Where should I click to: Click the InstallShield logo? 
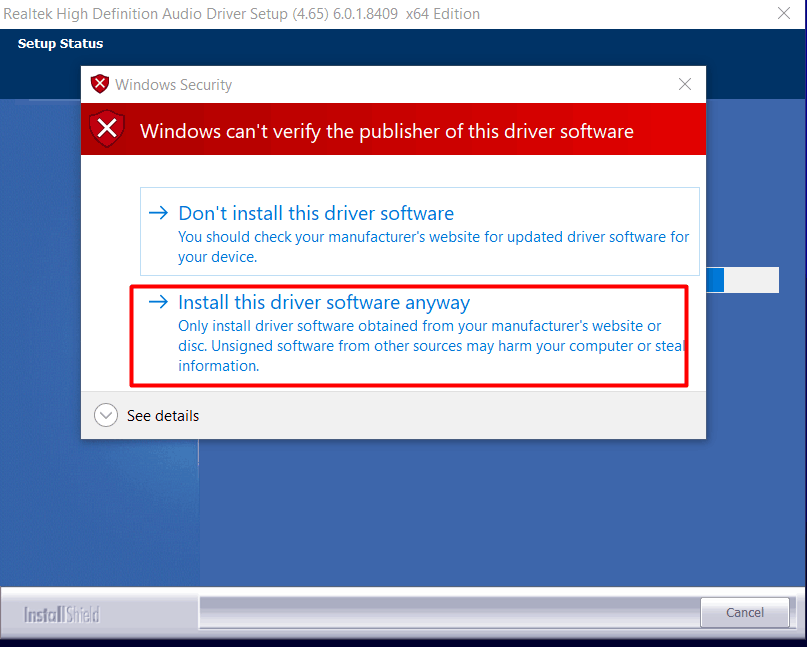[62, 615]
